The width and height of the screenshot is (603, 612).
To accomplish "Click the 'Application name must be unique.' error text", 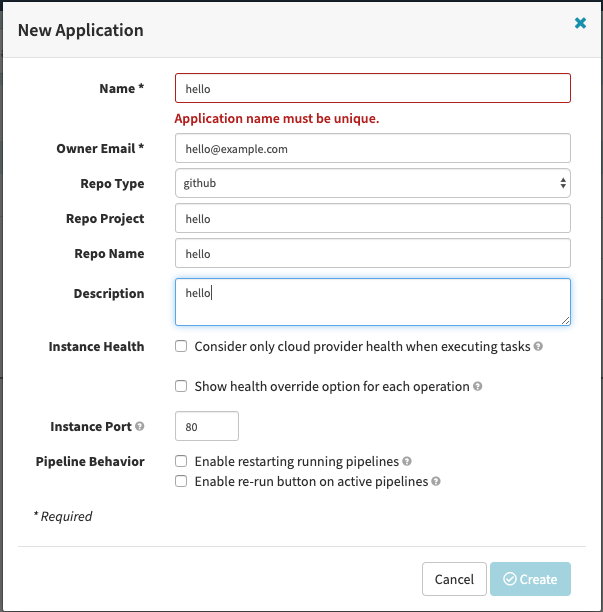I will tap(277, 118).
